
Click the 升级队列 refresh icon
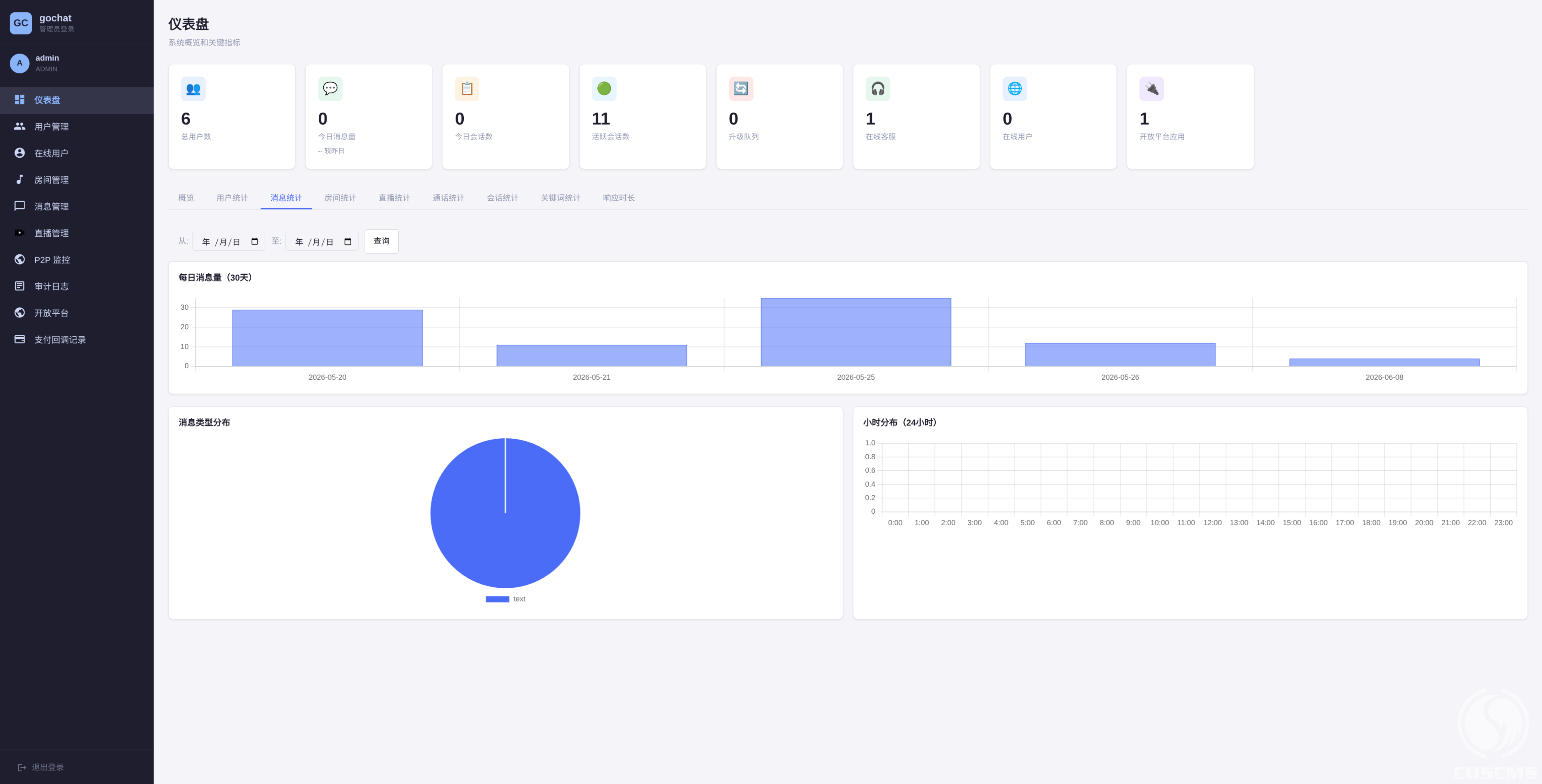(x=741, y=88)
